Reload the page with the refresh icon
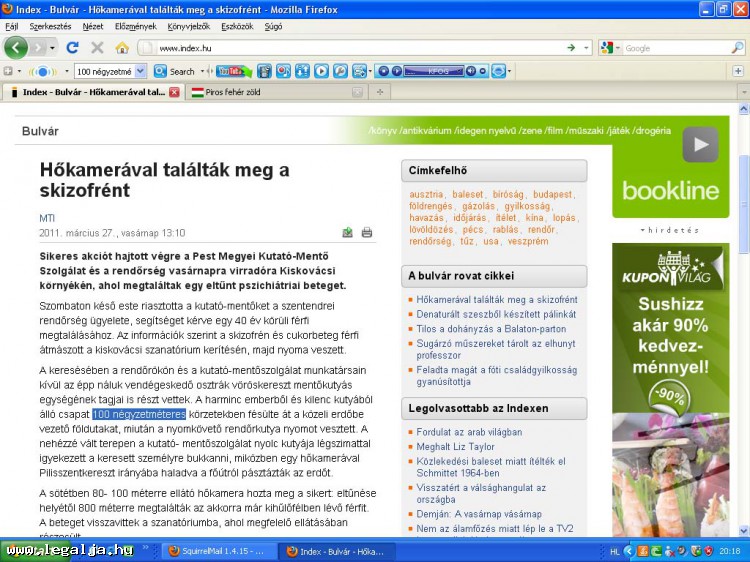750x562 pixels. [72, 47]
